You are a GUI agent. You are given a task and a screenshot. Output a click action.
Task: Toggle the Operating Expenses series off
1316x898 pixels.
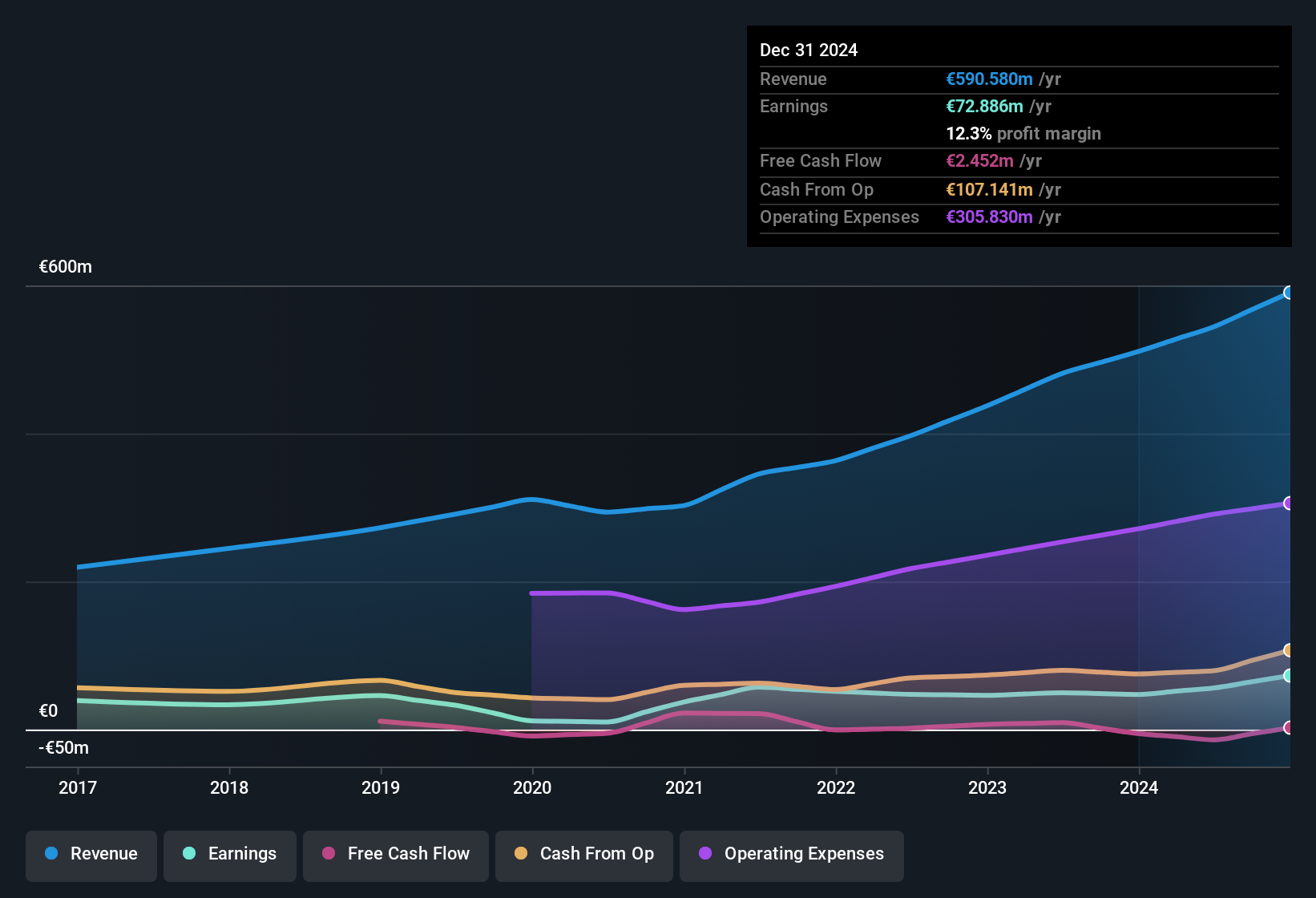[x=791, y=854]
